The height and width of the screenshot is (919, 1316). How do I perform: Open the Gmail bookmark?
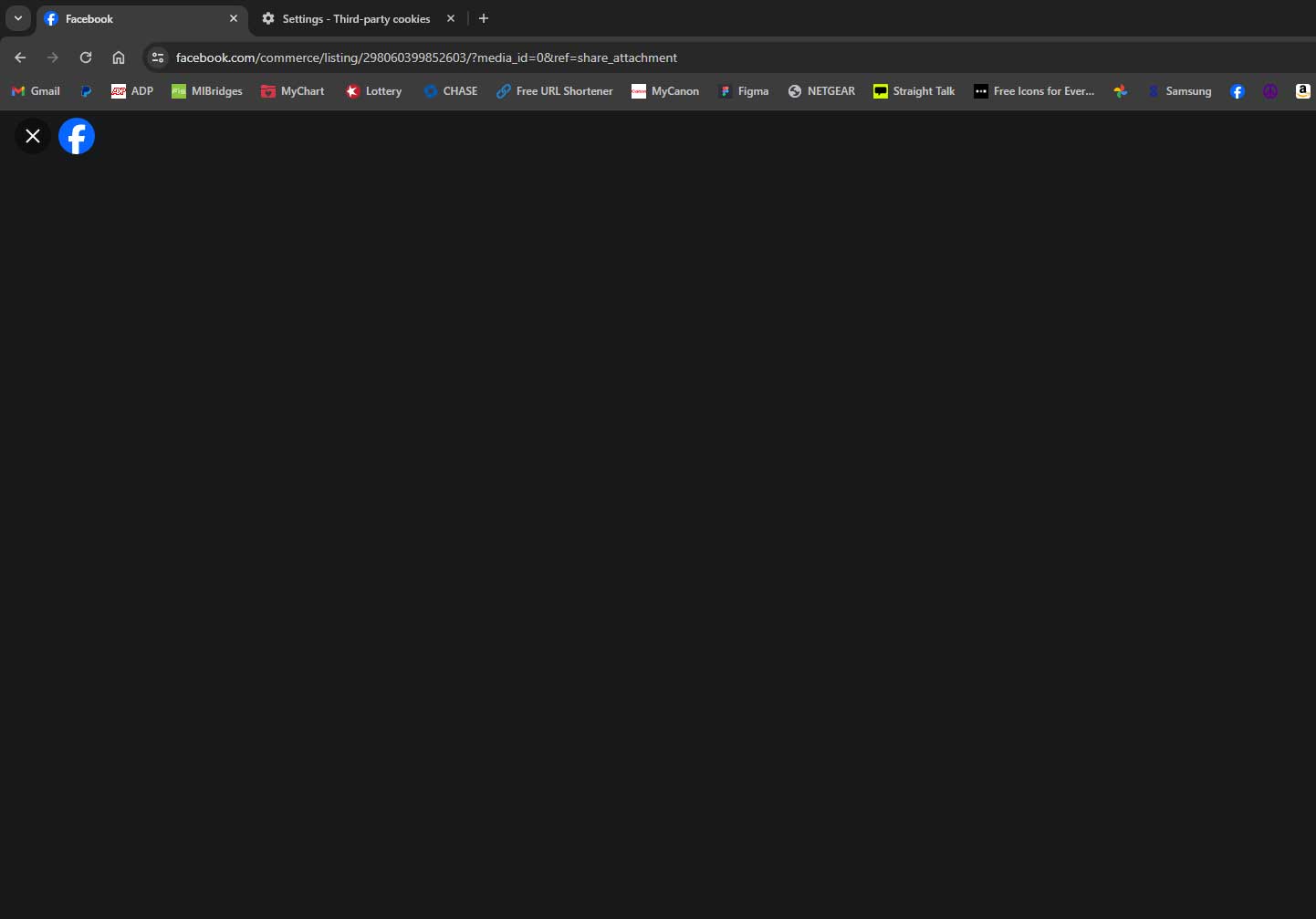point(36,91)
